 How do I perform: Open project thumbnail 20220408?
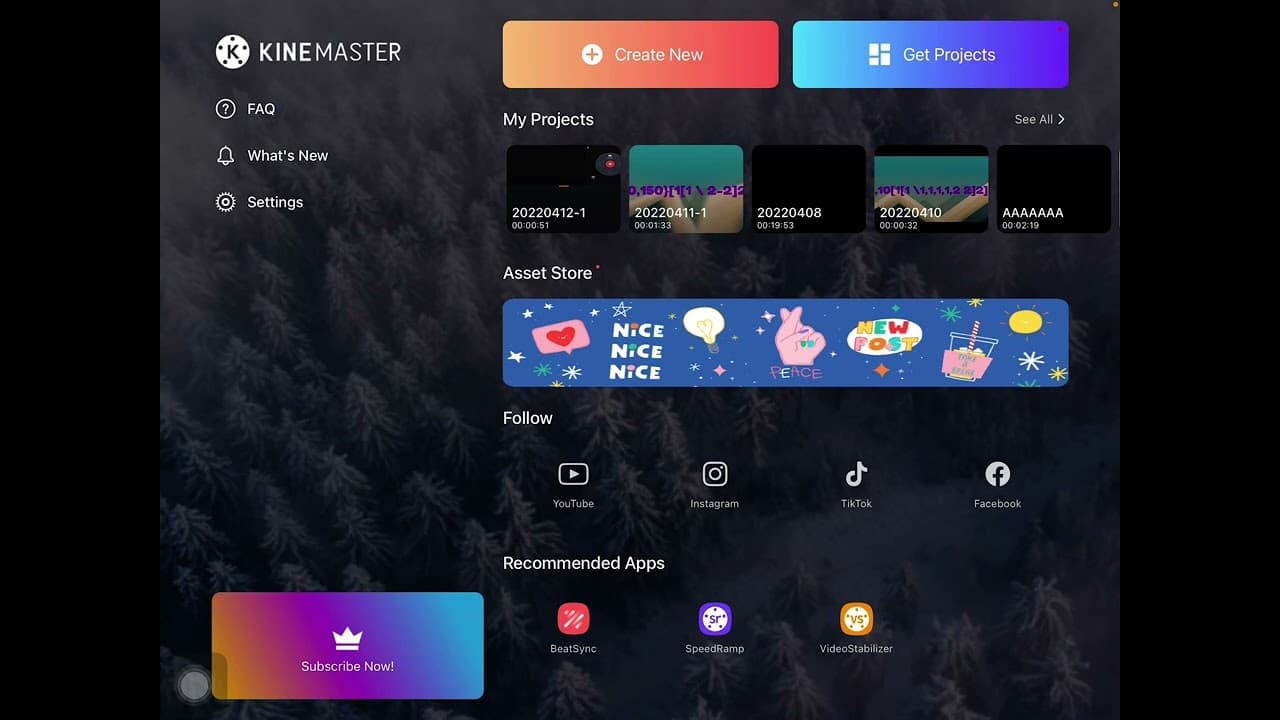click(x=809, y=189)
